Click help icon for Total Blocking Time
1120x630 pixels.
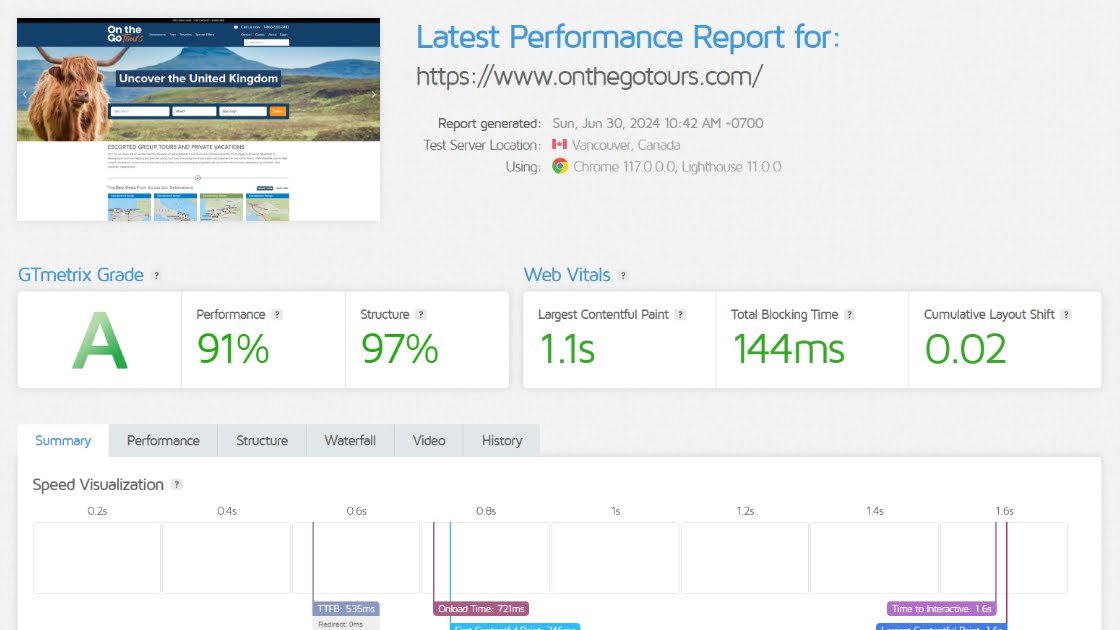[849, 314]
